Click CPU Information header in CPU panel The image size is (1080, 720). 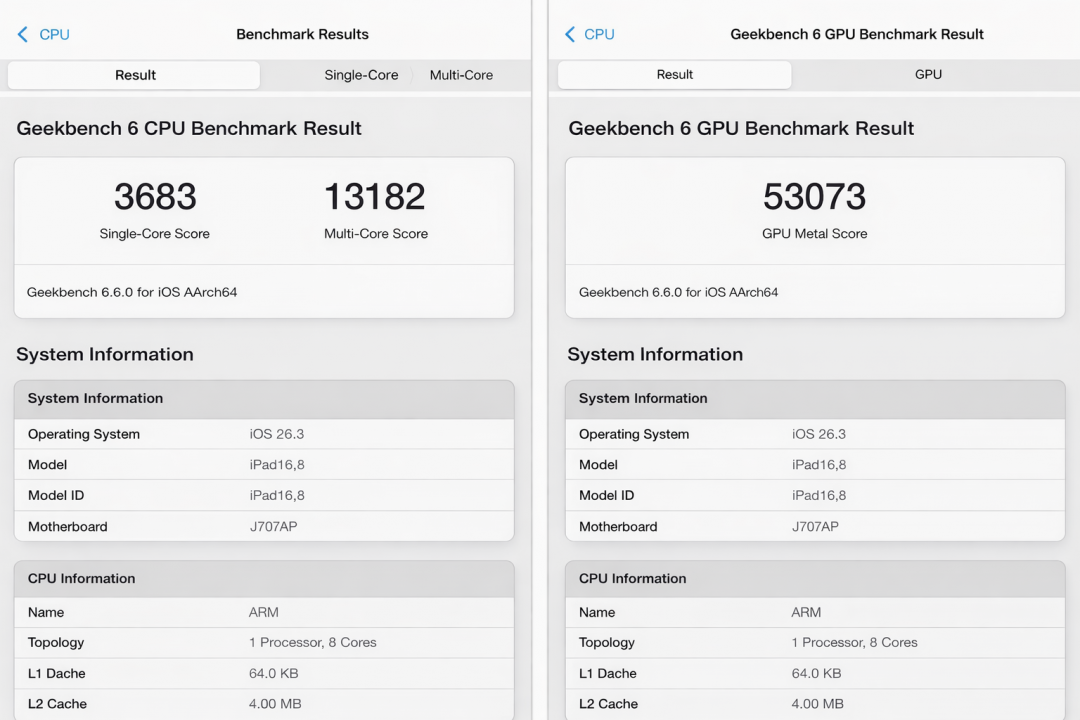pyautogui.click(x=264, y=579)
